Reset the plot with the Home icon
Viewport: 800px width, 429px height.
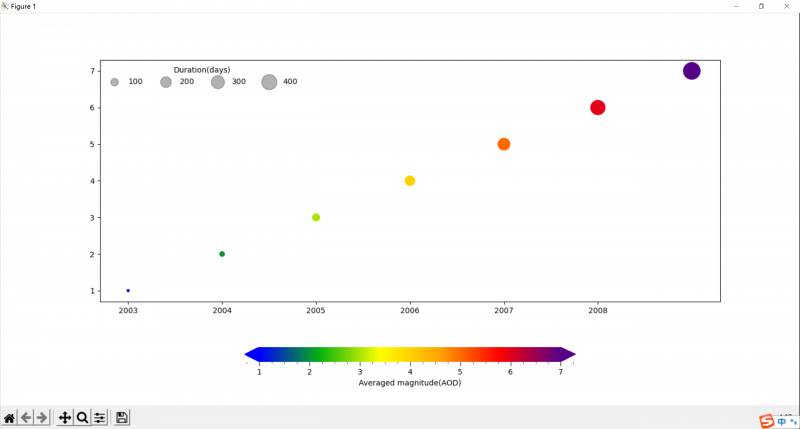pos(9,418)
